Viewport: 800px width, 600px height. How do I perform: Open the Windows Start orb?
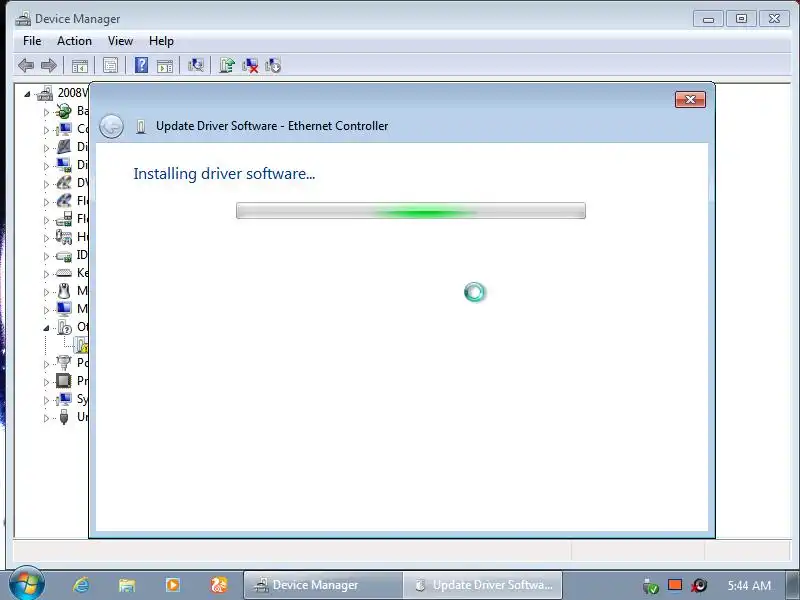pyautogui.click(x=27, y=583)
